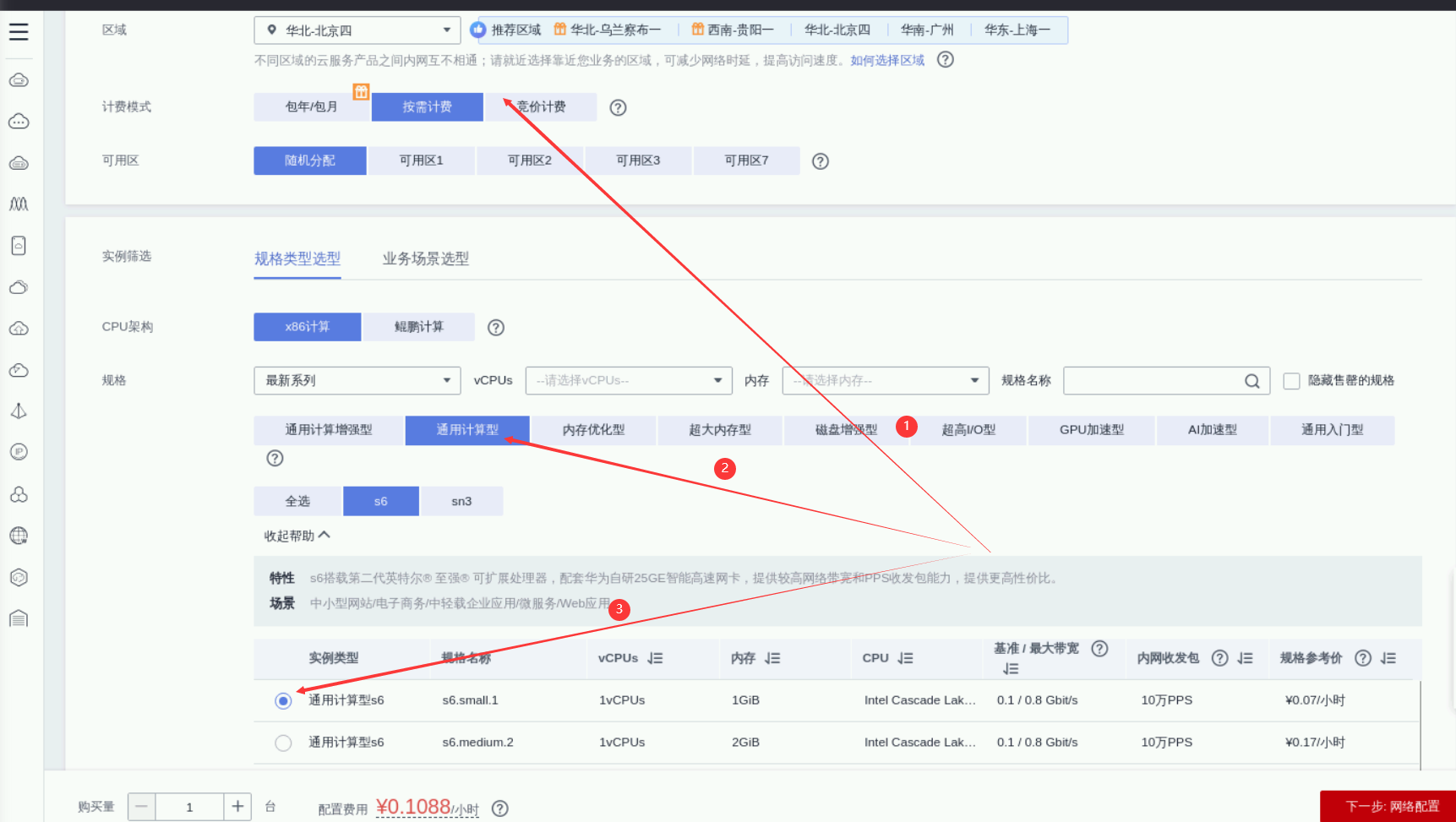This screenshot has height=822, width=1456.
Task: Click the globe icon in the left sidebar
Action: coord(19,536)
